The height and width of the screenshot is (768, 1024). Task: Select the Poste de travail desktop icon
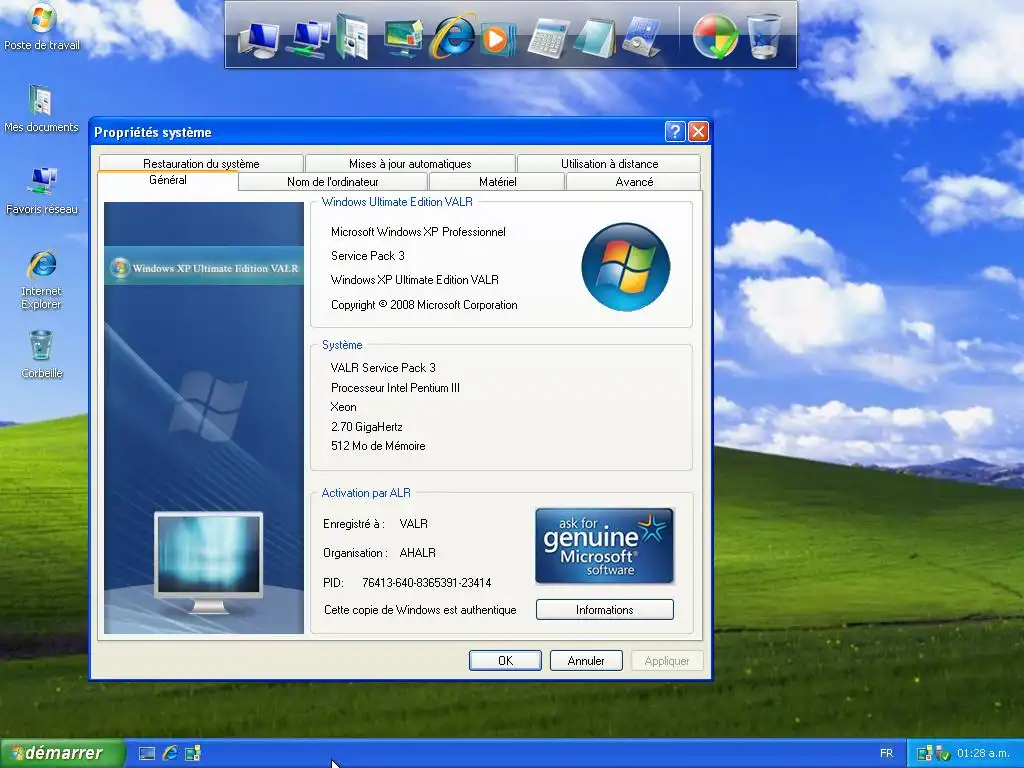tap(42, 27)
